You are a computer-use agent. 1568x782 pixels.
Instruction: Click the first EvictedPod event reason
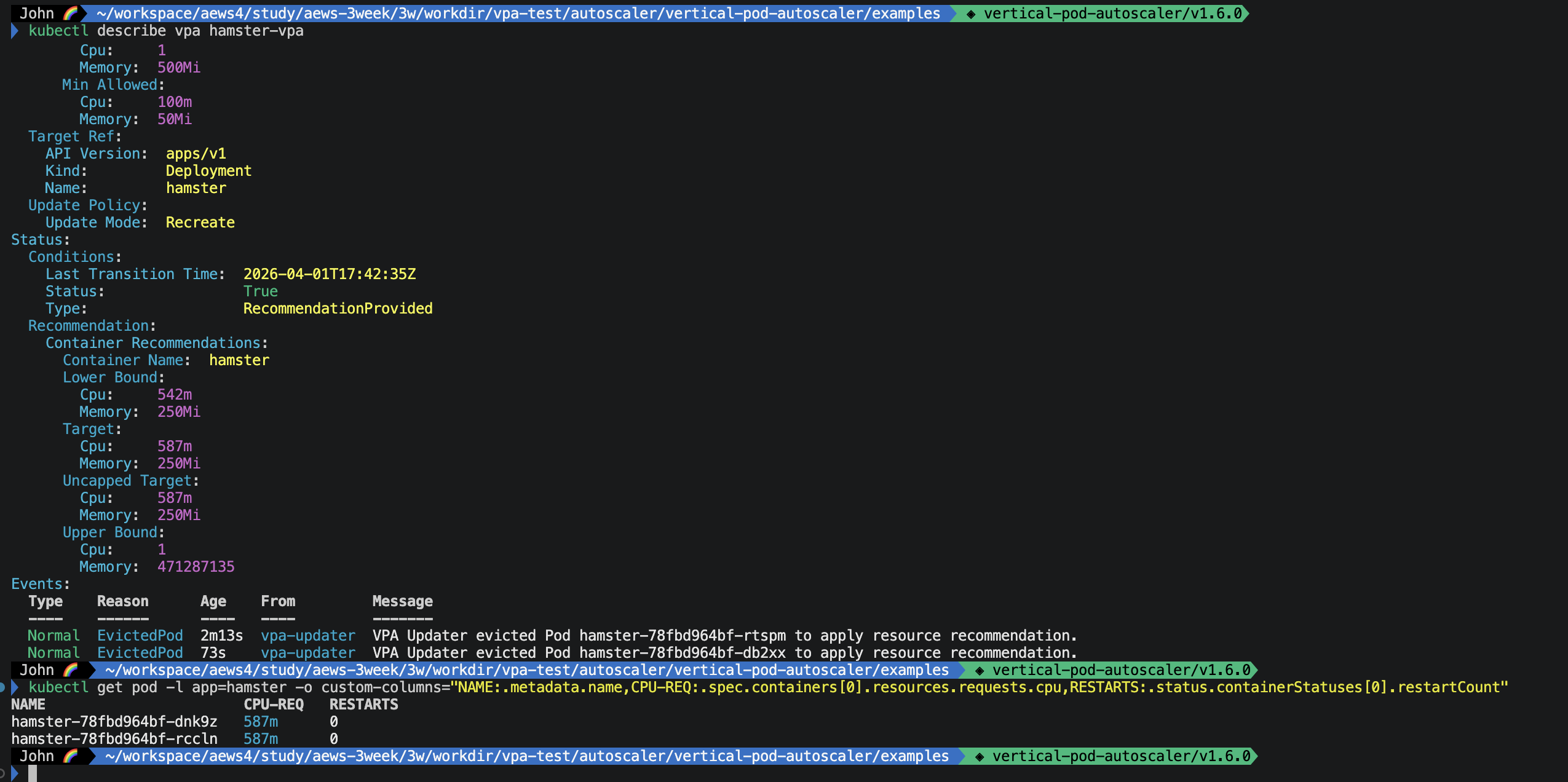point(140,635)
